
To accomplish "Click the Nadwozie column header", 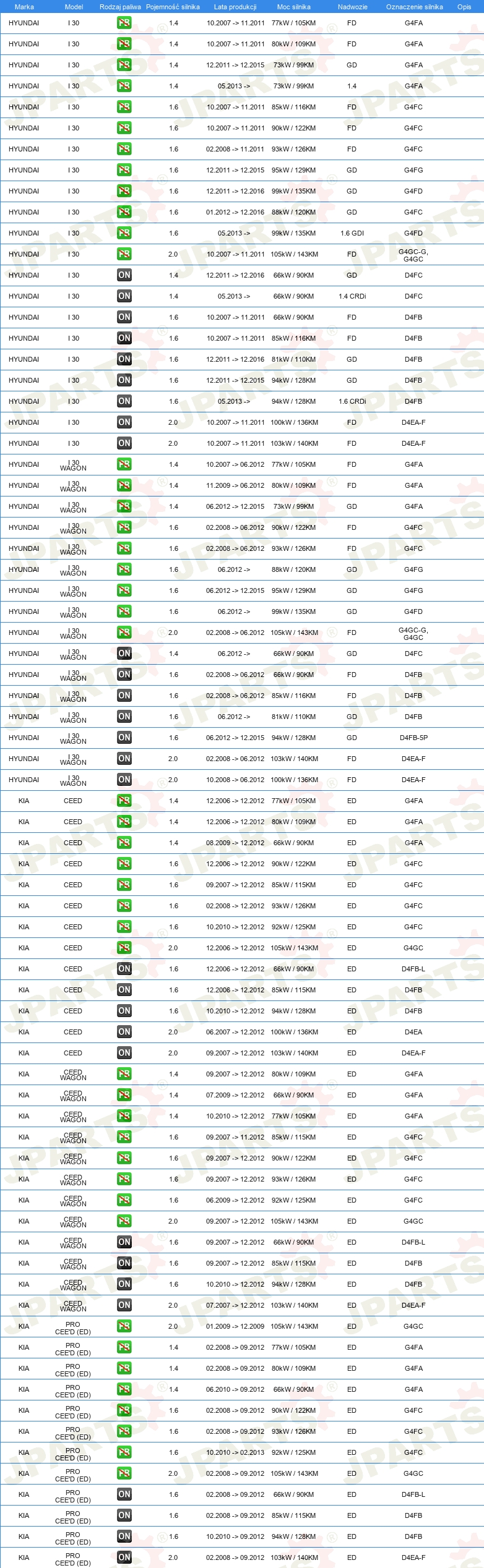I will [x=352, y=7].
